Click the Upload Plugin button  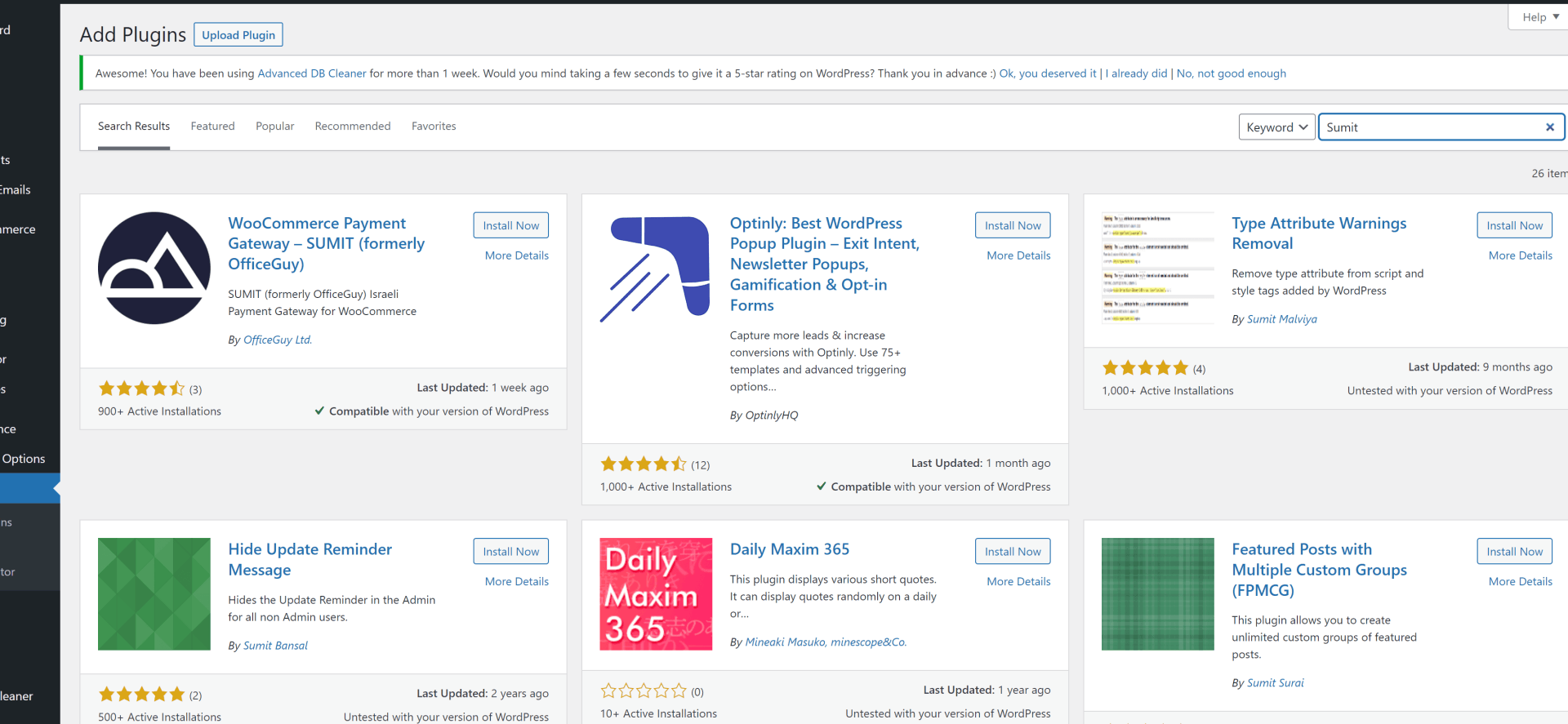238,35
